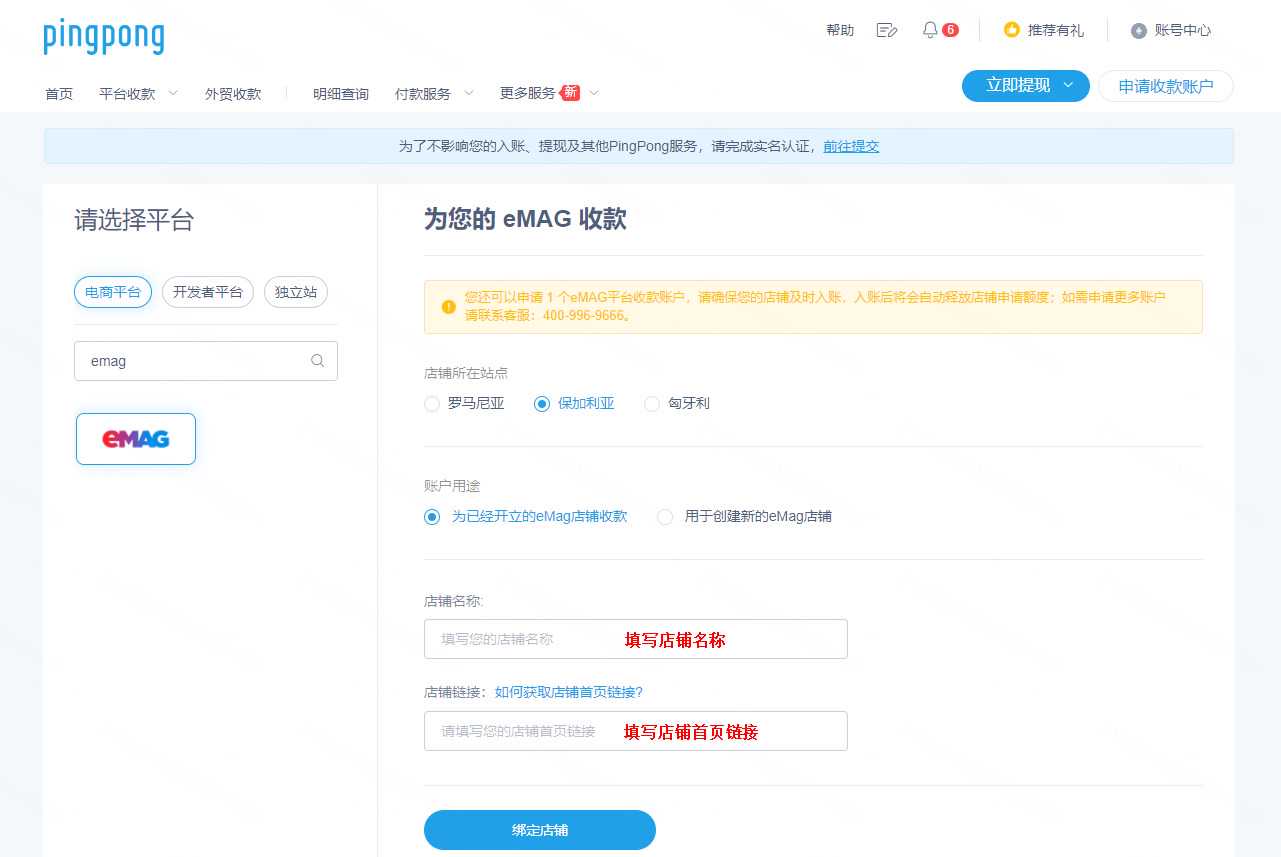This screenshot has height=857, width=1281.
Task: Open the notification bell icon
Action: tap(930, 30)
